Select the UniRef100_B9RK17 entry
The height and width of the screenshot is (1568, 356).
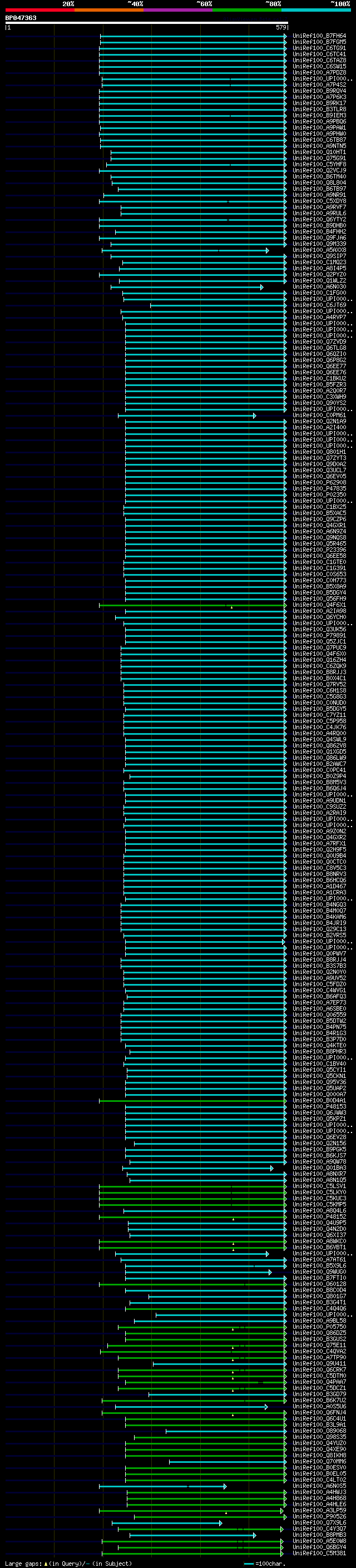319,103
